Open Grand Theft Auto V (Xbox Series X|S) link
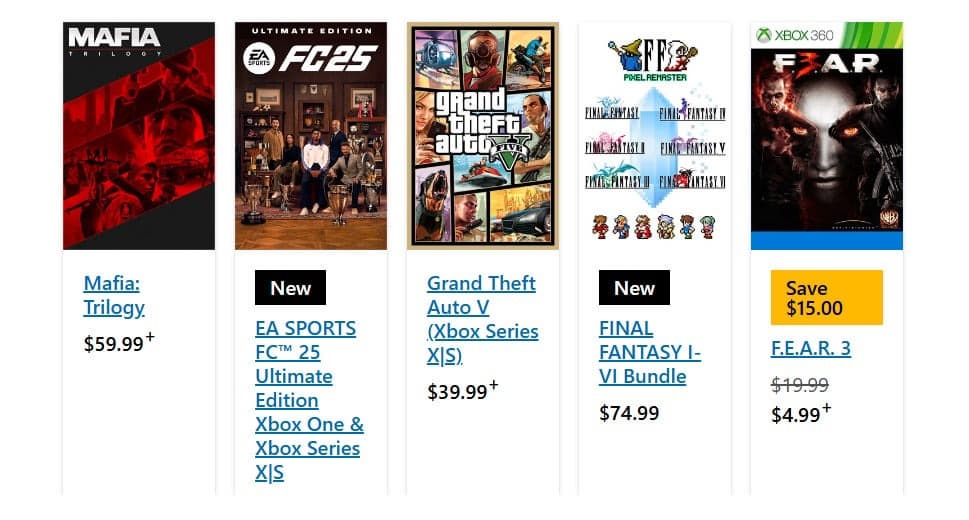This screenshot has width=969, height=520. tap(482, 319)
